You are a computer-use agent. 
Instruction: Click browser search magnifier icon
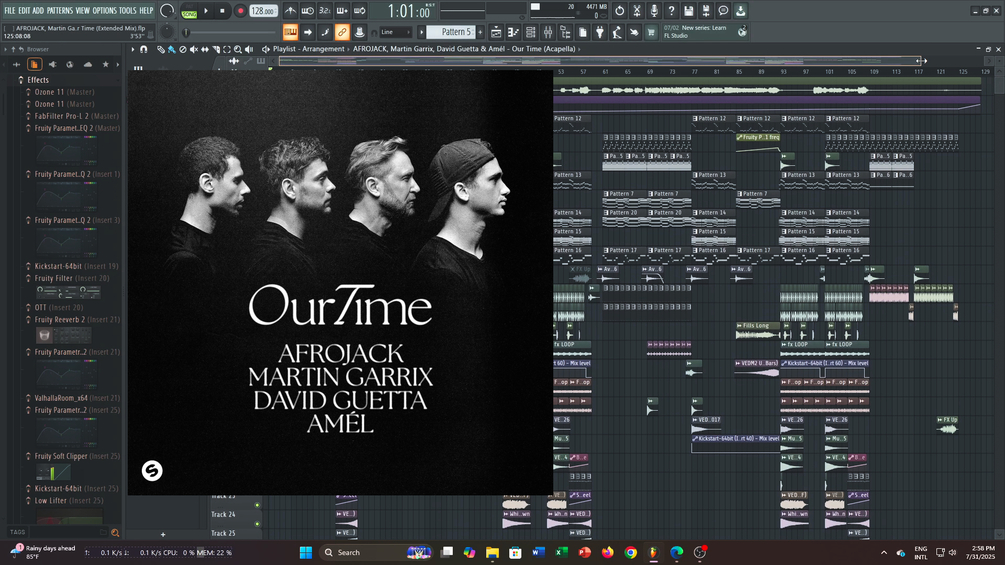115,532
